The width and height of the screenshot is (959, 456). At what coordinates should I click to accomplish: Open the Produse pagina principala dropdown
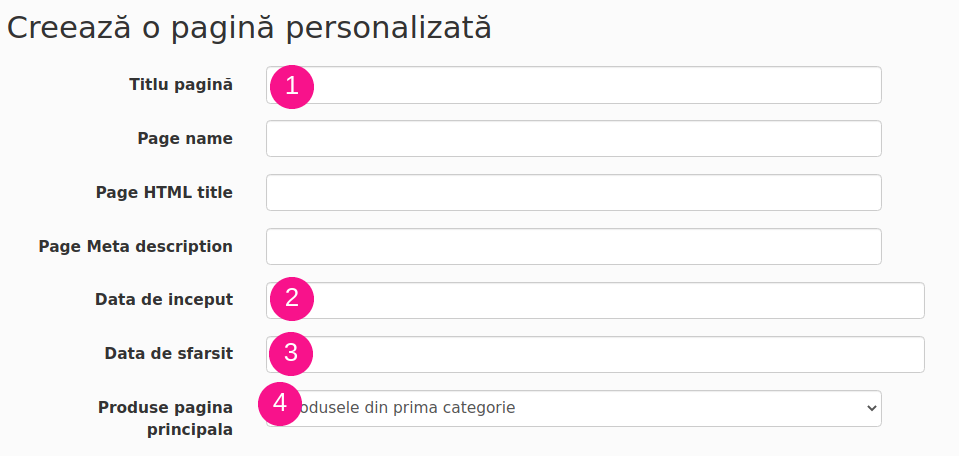click(x=574, y=408)
